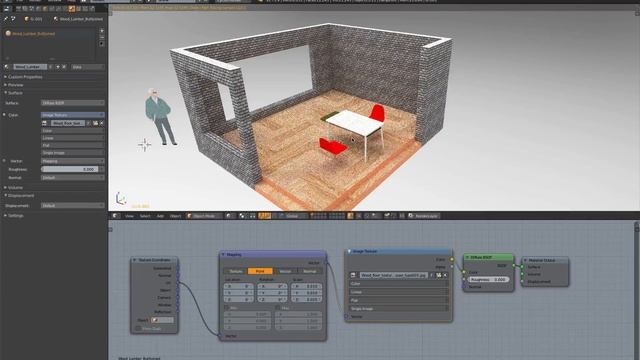The height and width of the screenshot is (360, 640).
Task: Open pivot point selector icon
Action: click(x=244, y=216)
